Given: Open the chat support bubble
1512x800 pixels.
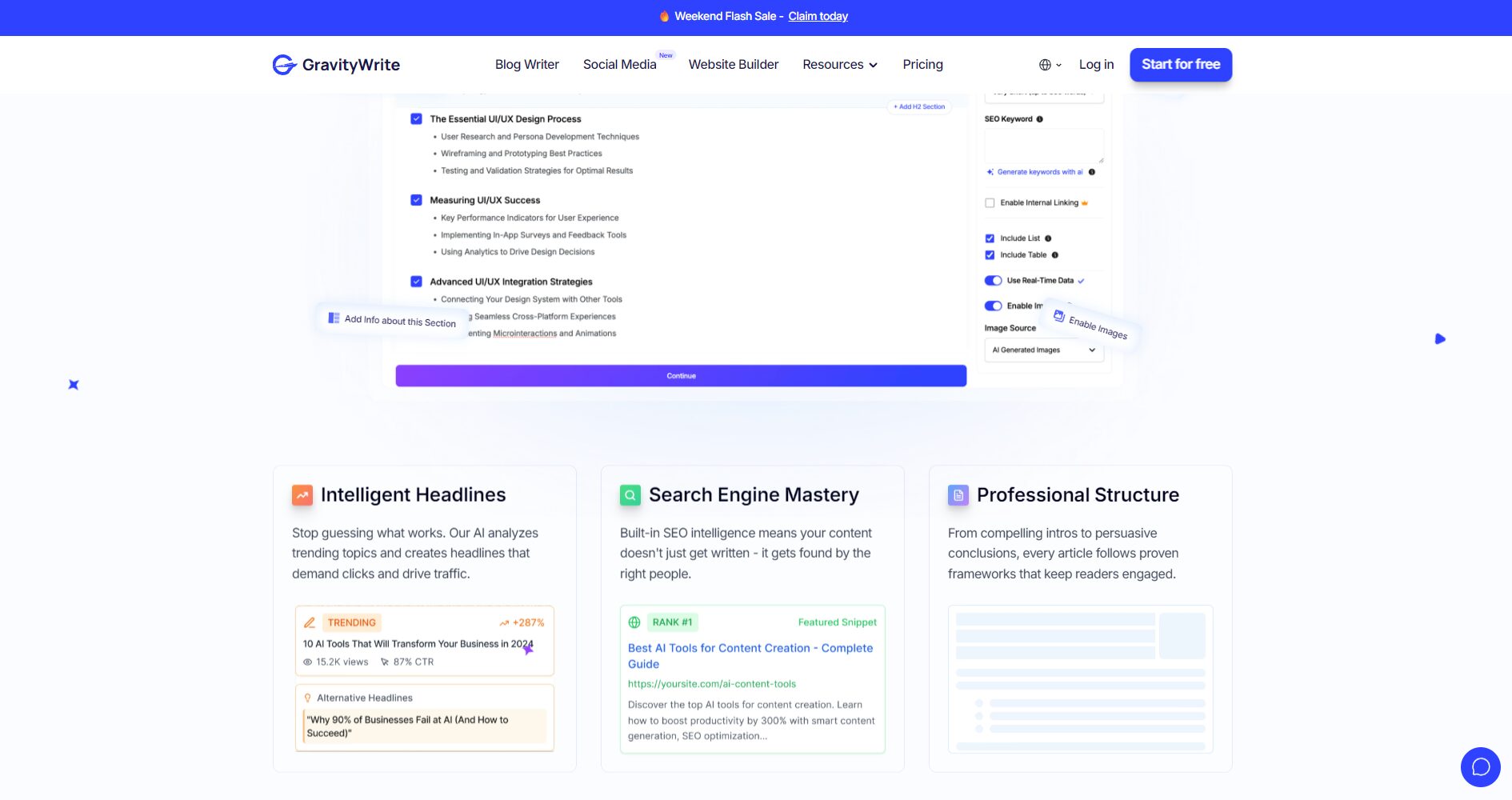Looking at the screenshot, I should point(1480,766).
